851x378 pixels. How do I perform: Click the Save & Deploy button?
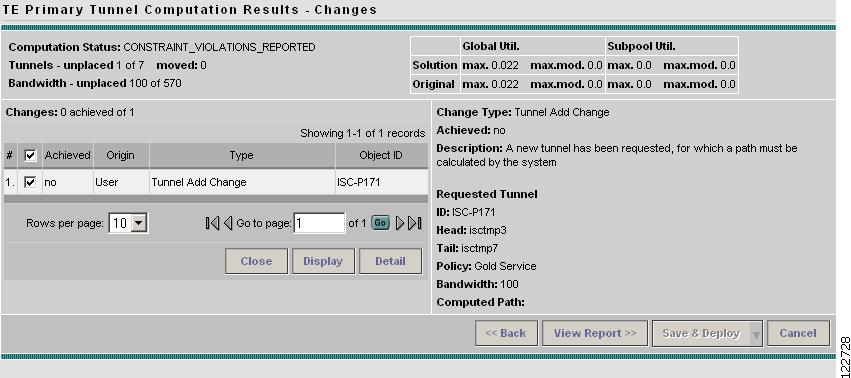pos(701,333)
